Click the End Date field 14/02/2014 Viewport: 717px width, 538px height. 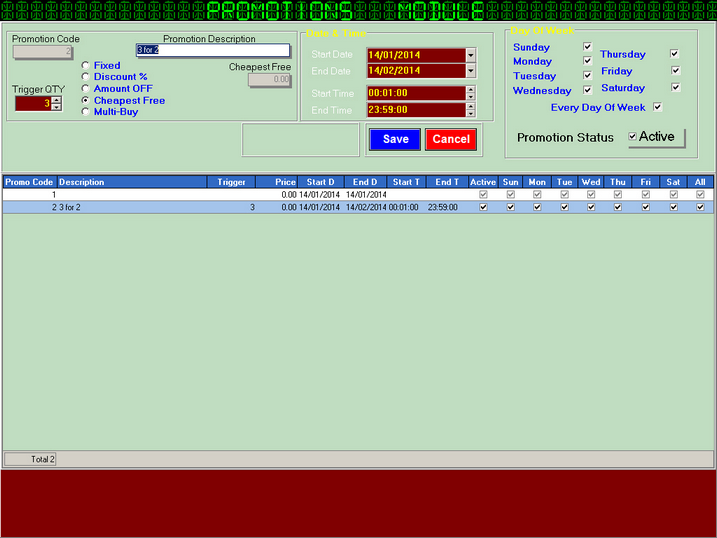coord(416,71)
